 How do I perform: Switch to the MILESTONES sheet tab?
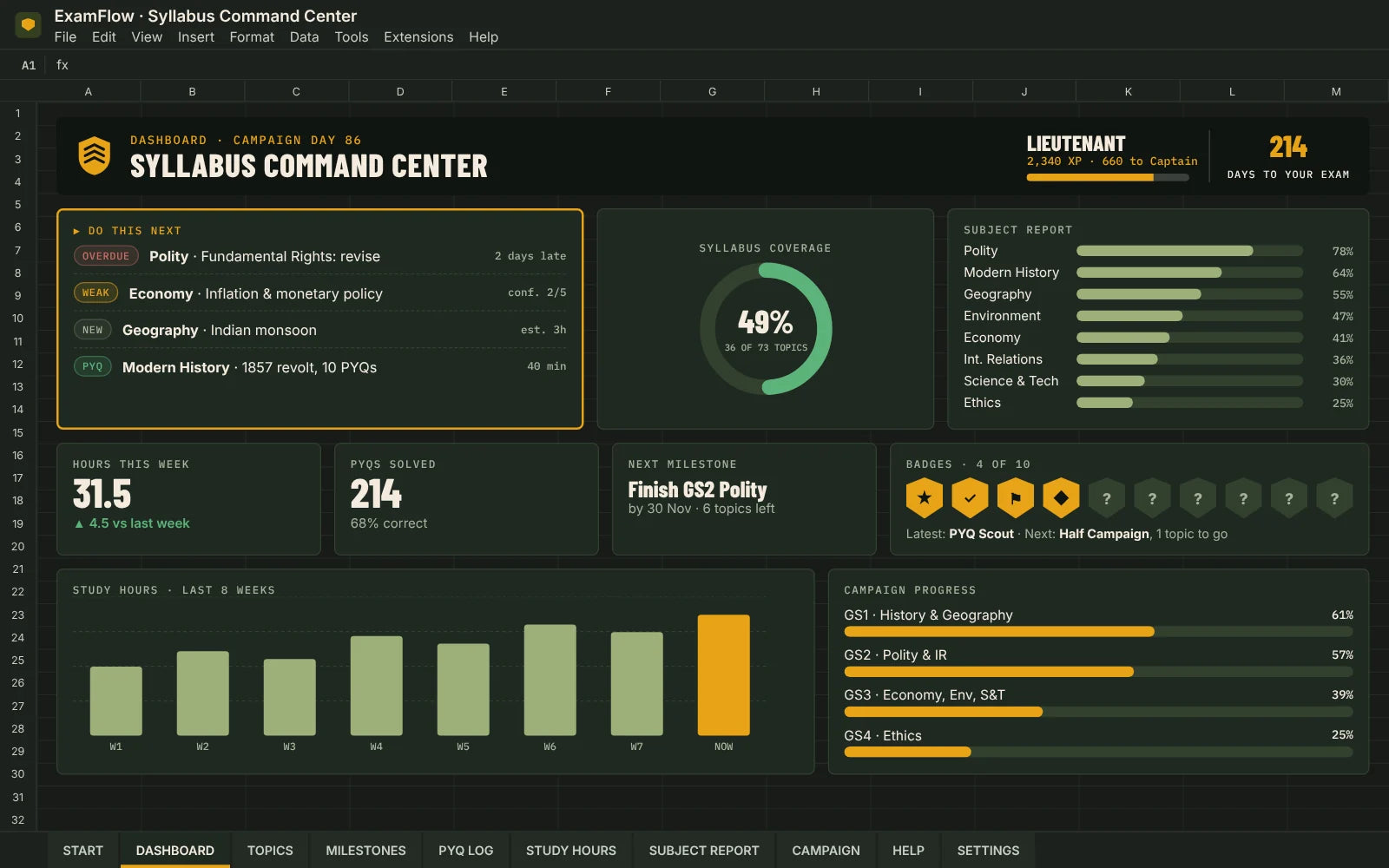(365, 851)
